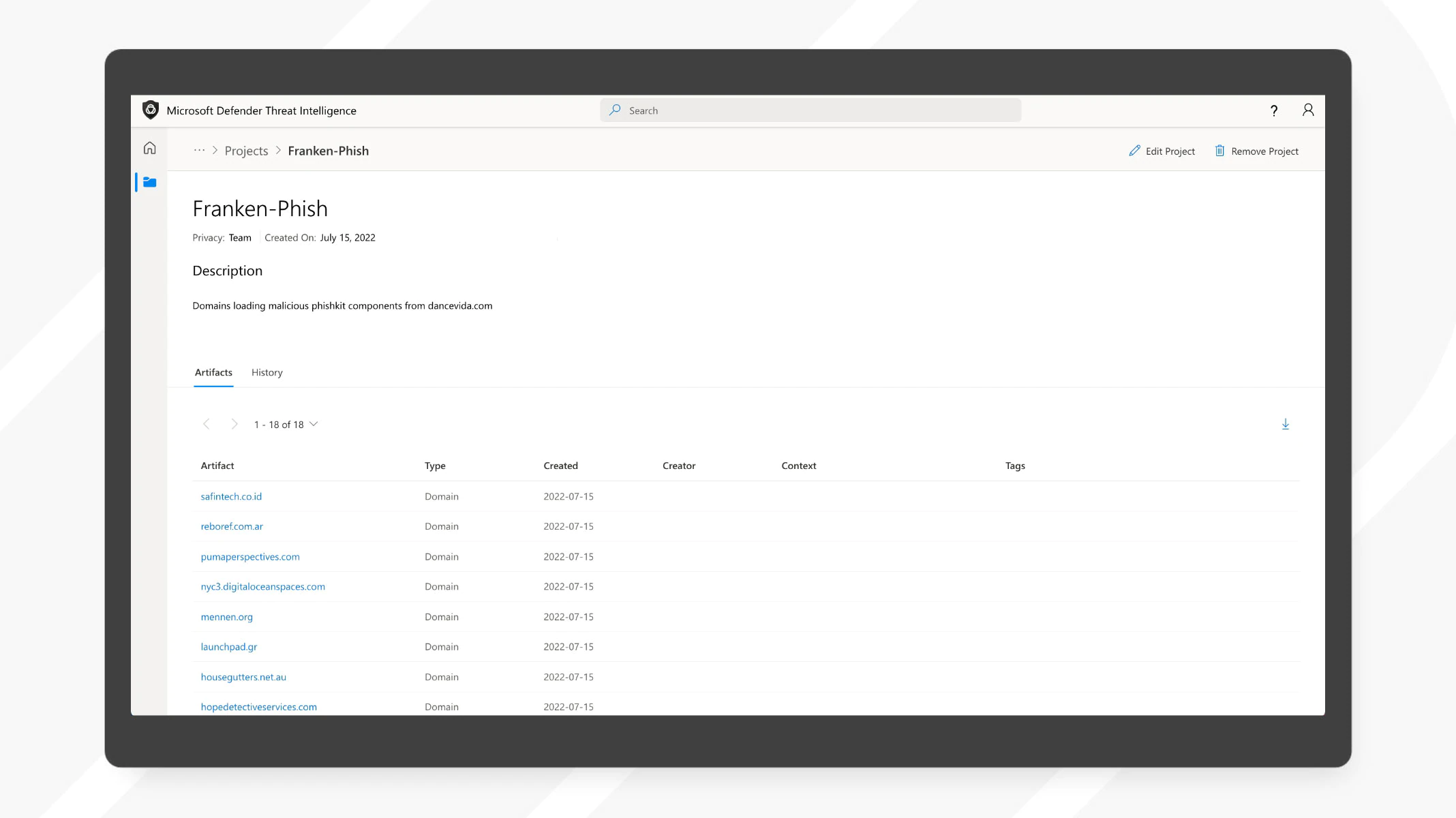This screenshot has height=818, width=1456.
Task: Click the trash icon next to Remove Project
Action: pyautogui.click(x=1219, y=151)
